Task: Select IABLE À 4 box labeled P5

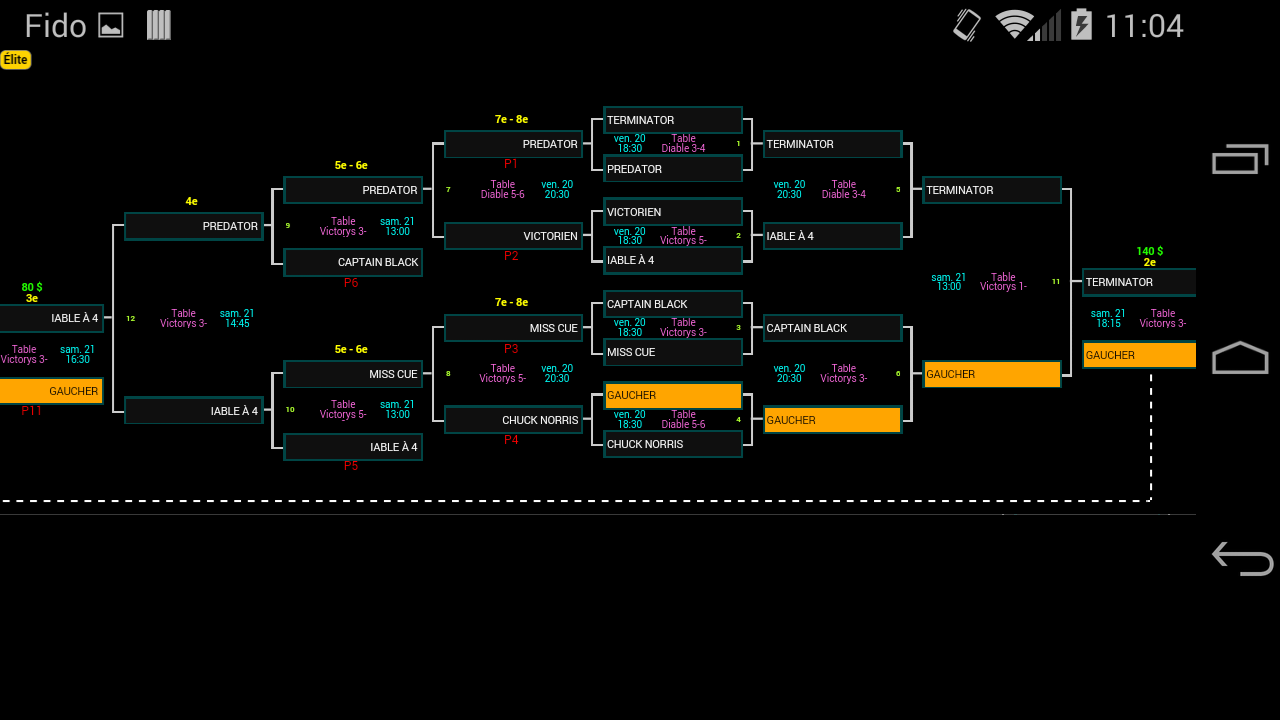Action: 353,447
